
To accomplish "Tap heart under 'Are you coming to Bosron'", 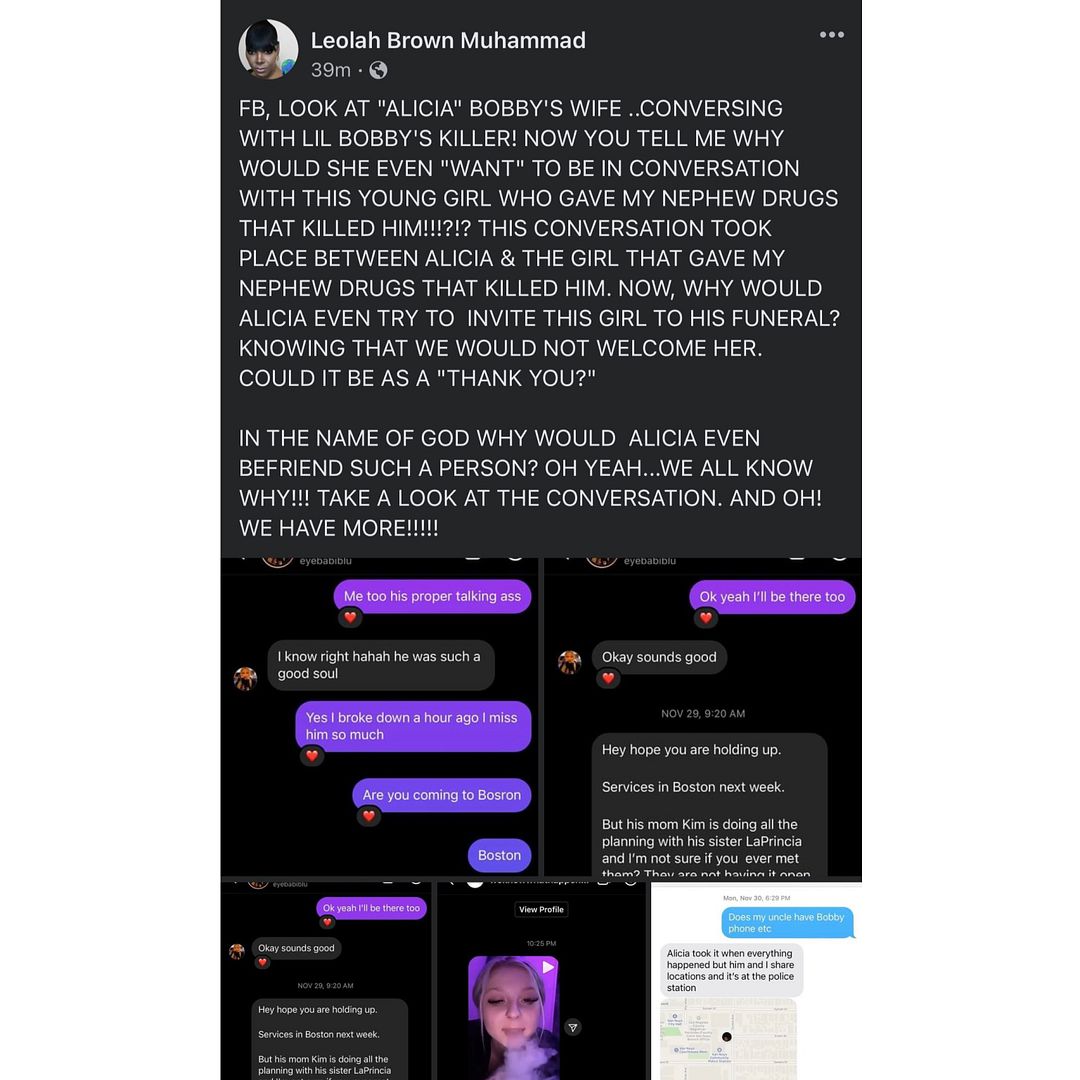I will pos(368,816).
